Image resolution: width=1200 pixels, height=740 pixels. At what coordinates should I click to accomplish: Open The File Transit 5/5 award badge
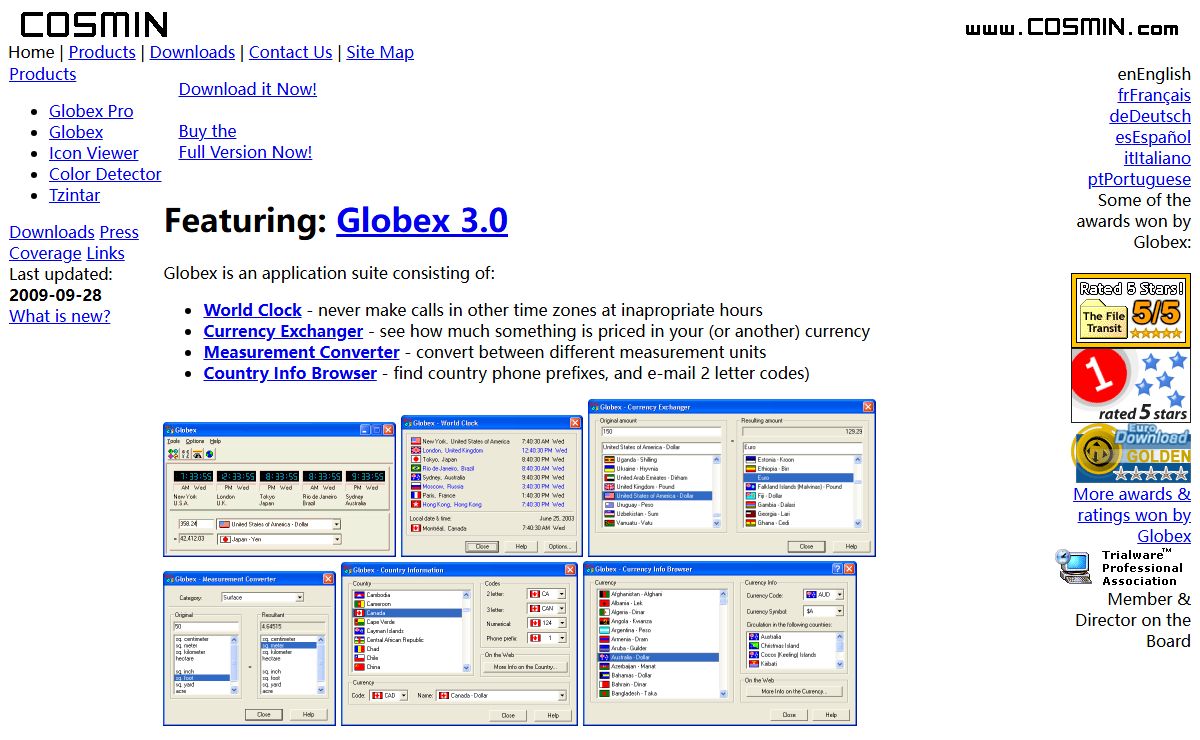pos(1130,310)
